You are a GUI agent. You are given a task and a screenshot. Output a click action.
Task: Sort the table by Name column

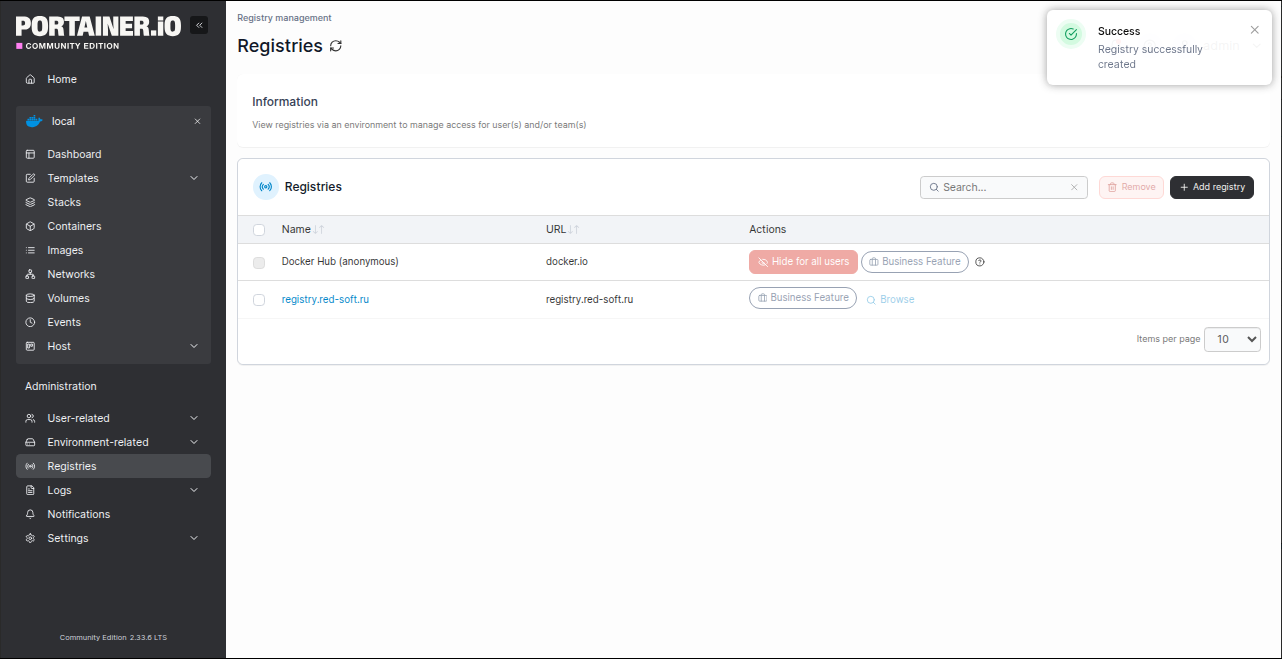297,229
